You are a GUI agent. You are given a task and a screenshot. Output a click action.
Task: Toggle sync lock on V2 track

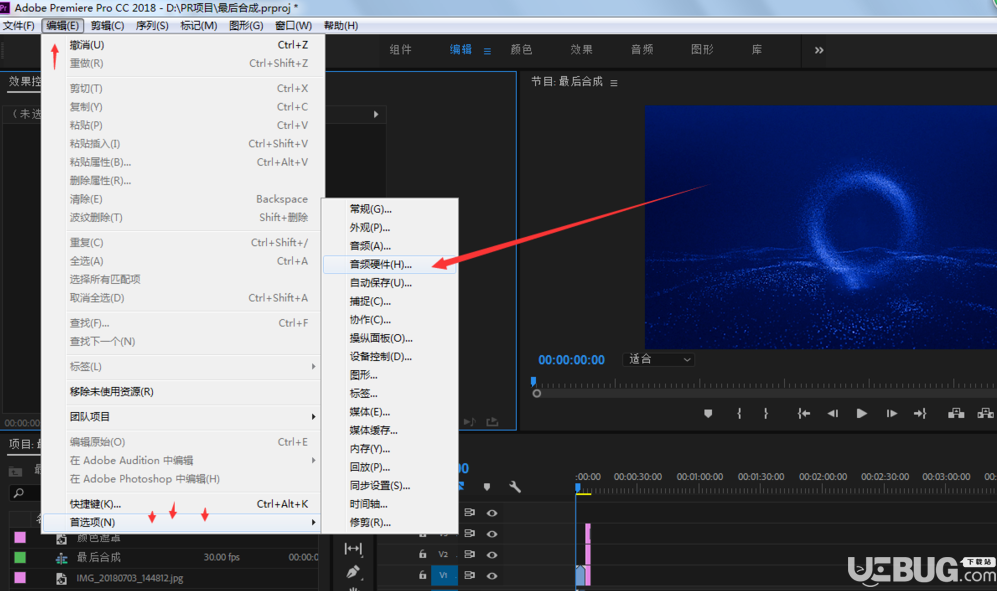pos(469,554)
